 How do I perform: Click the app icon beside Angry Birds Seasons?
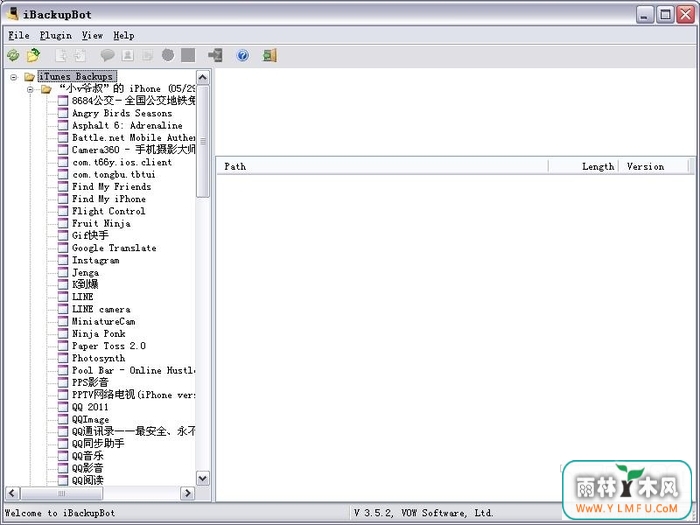click(63, 113)
